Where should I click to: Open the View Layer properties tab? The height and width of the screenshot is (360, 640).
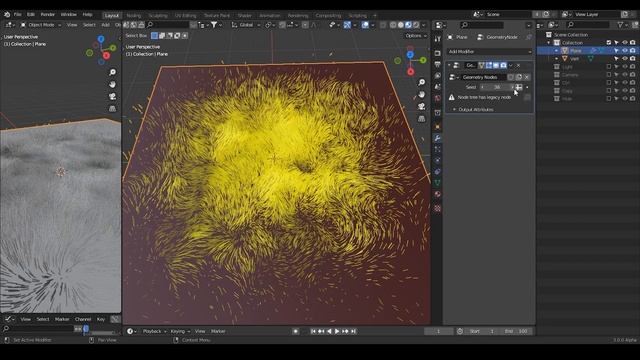(438, 76)
